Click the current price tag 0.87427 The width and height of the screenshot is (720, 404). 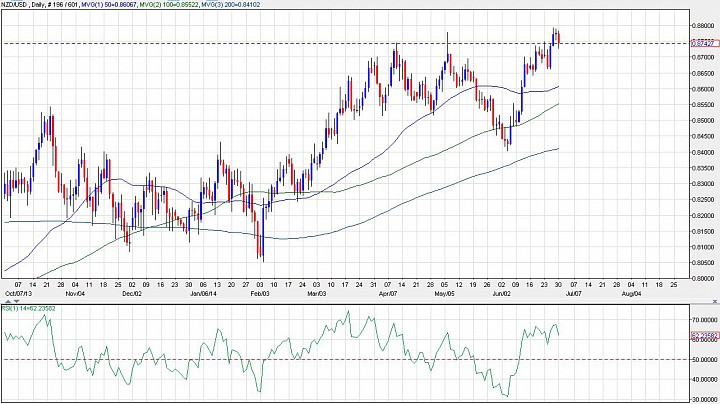click(x=705, y=44)
